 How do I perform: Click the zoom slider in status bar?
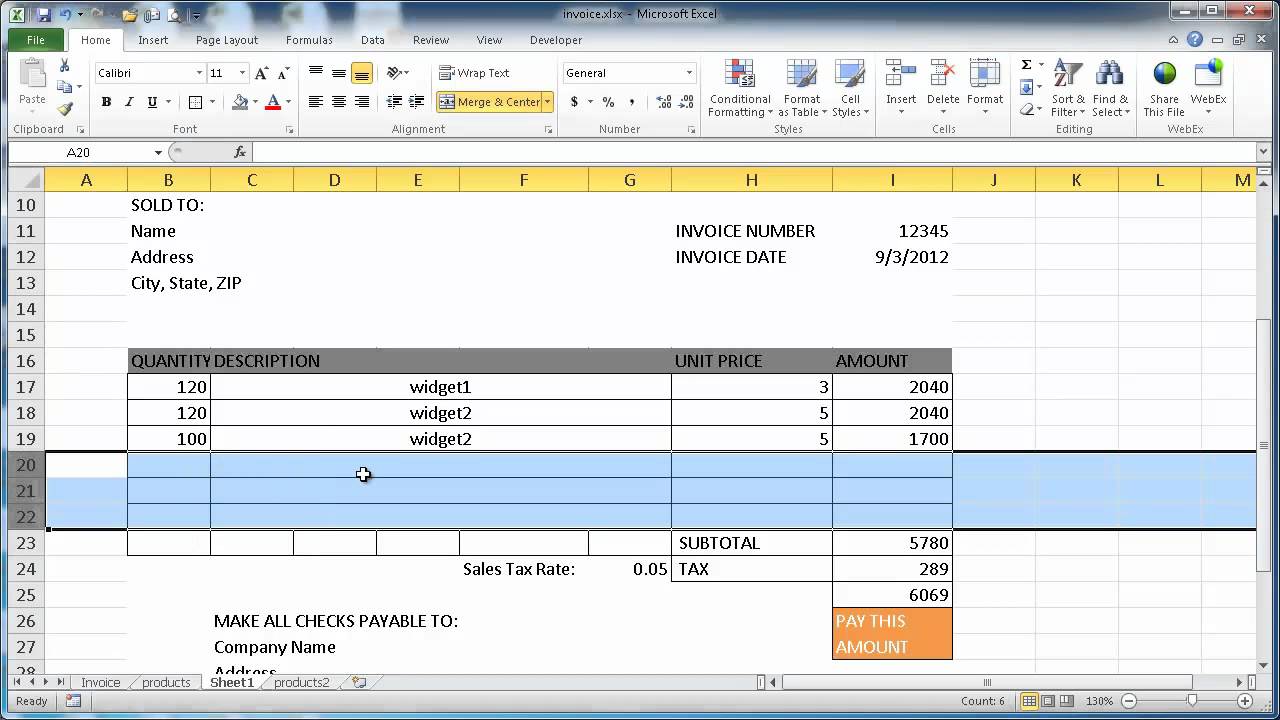(x=1191, y=701)
